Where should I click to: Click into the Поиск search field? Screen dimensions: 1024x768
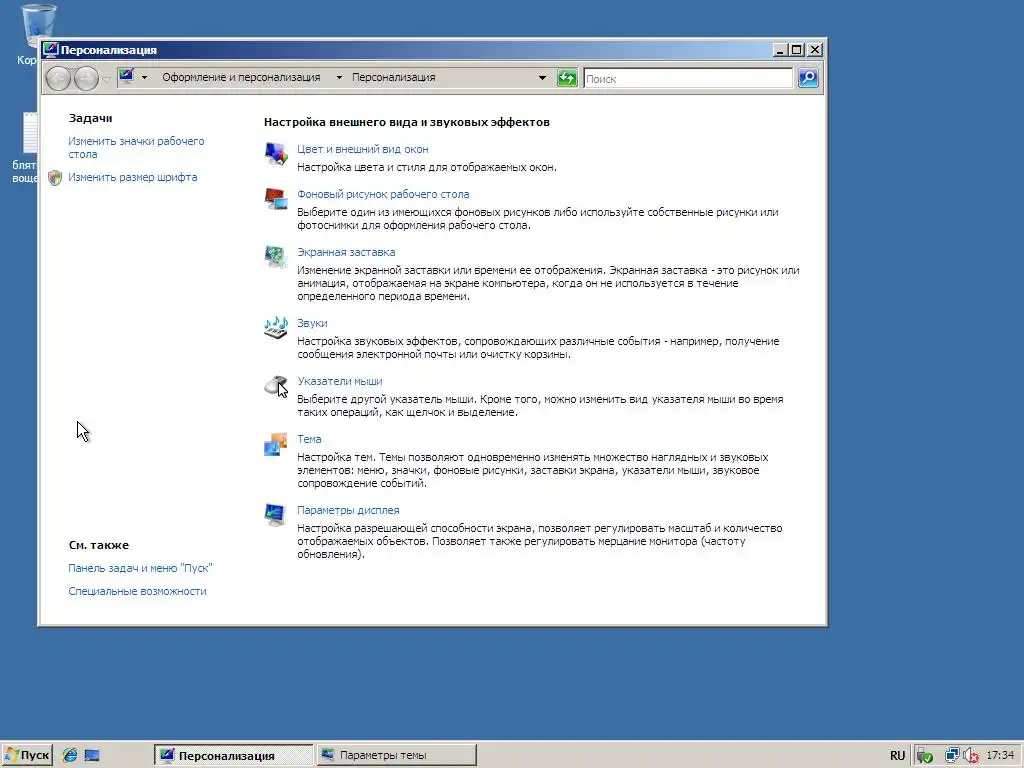click(x=688, y=78)
